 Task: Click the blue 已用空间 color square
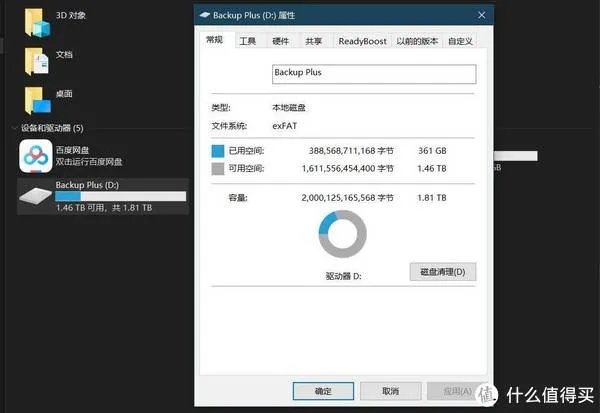tap(218, 151)
